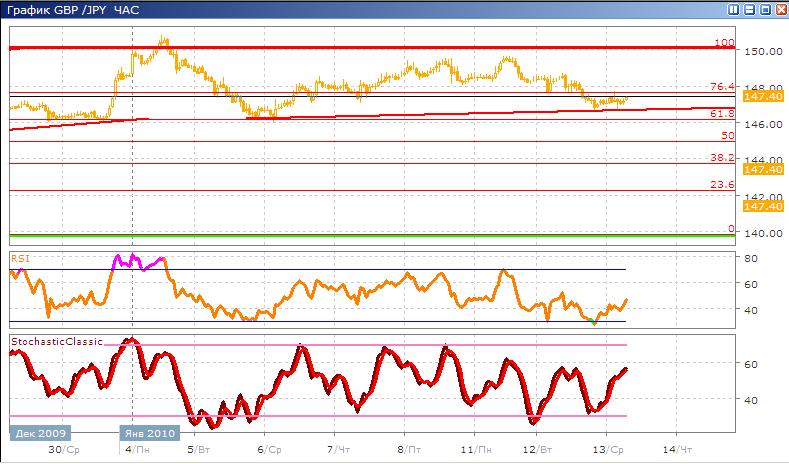Select the Fibonacci 61.8 level label
The image size is (789, 464).
[x=724, y=115]
